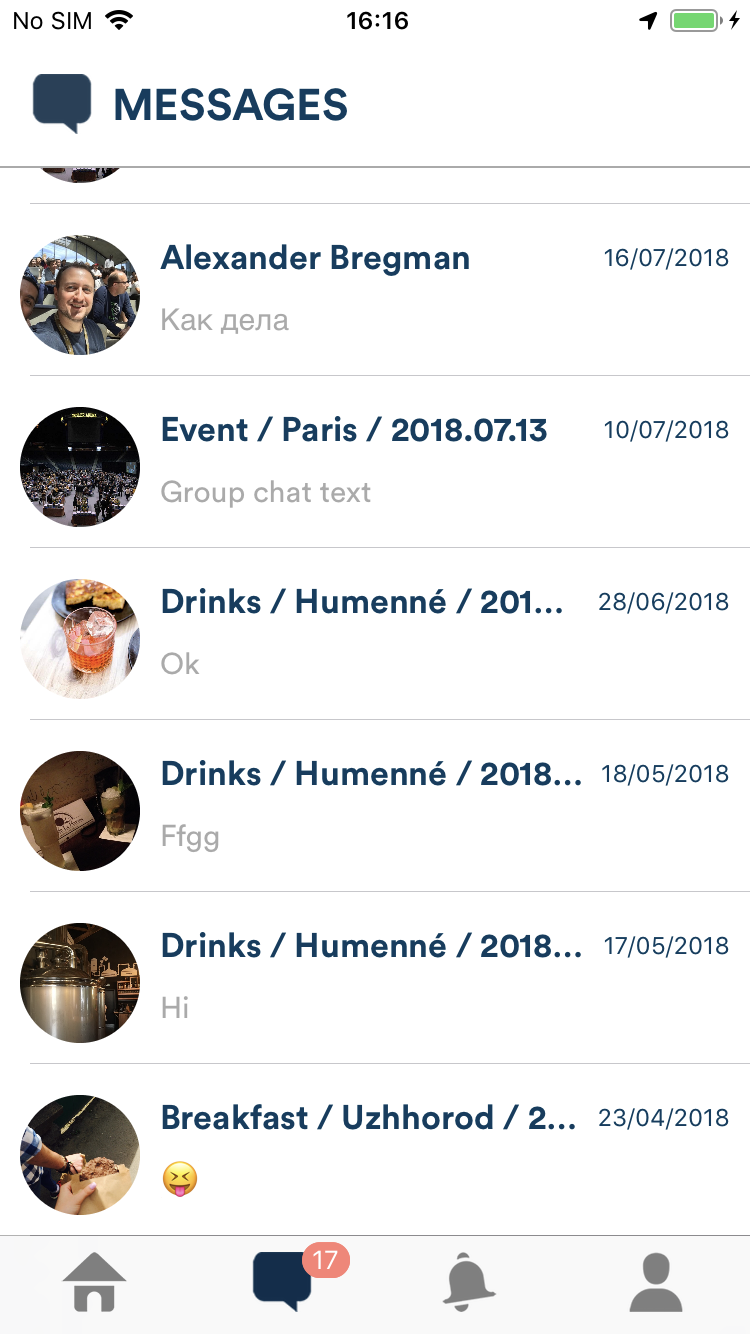Open Alexander Bregman conversation
This screenshot has height=1334, width=750.
click(x=375, y=290)
